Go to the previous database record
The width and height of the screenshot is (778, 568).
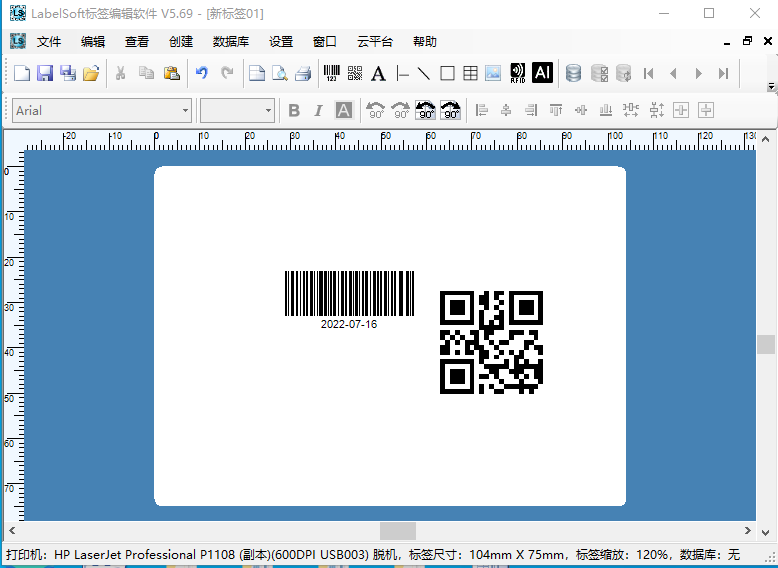(x=673, y=73)
